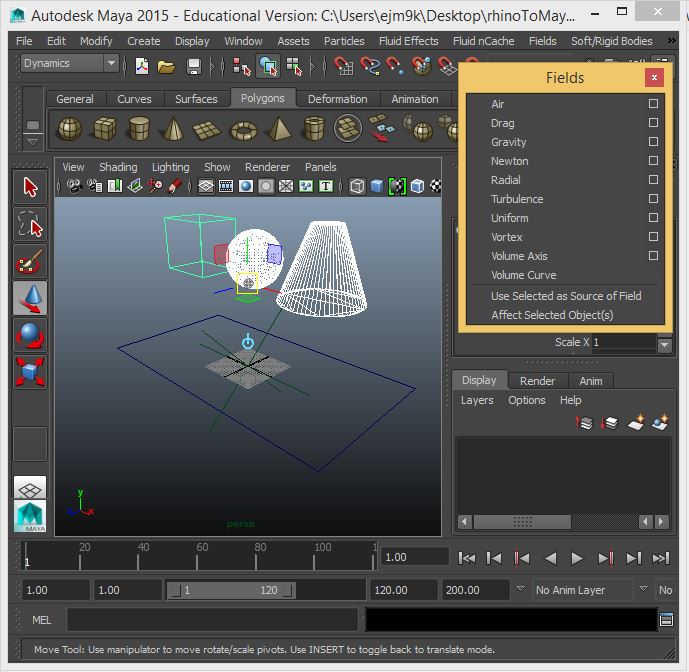Create a polygon cylinder from the shelf
The image size is (689, 672).
(x=139, y=129)
